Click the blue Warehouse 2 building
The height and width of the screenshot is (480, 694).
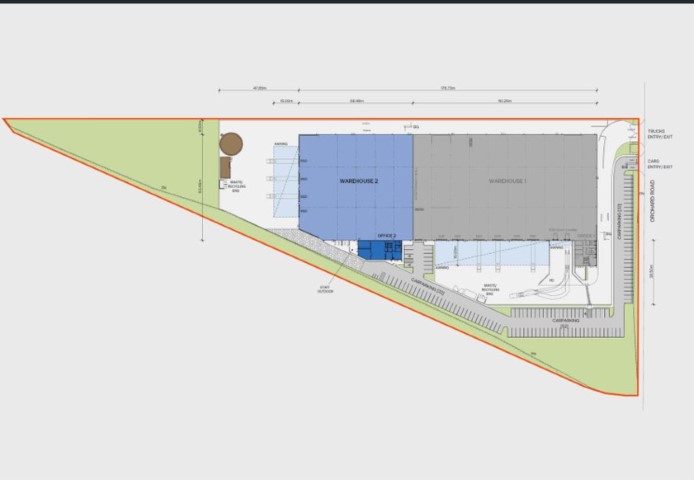[355, 185]
